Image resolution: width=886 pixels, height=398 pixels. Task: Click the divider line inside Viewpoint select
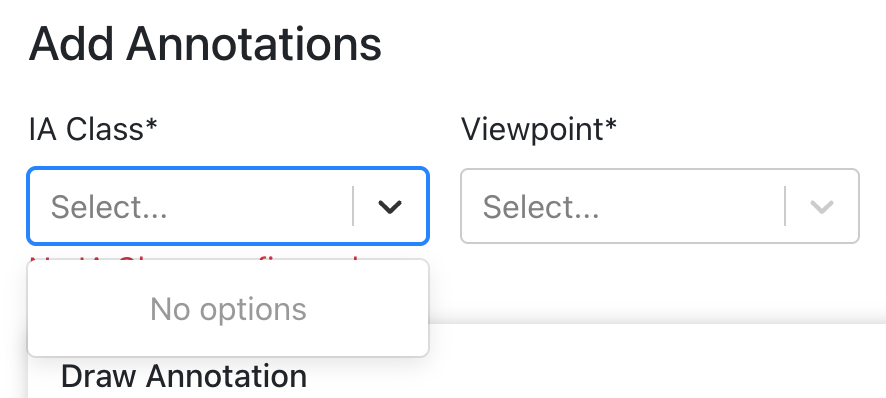tap(785, 206)
